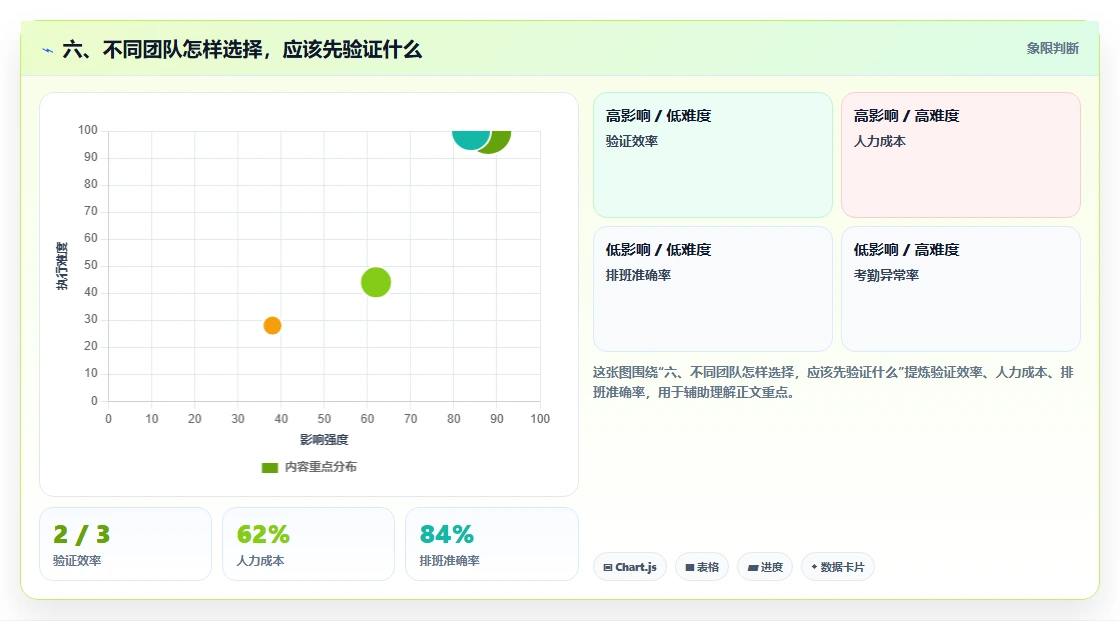Click the 内容重点分布 legend label
1120x621 pixels.
click(x=321, y=467)
